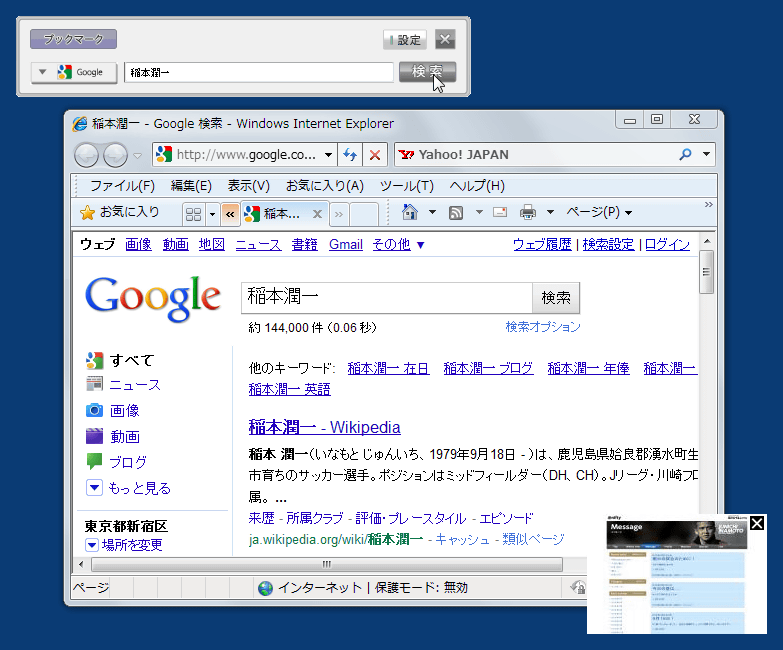Go forward with IE Forward button
The height and width of the screenshot is (650, 783).
115,155
